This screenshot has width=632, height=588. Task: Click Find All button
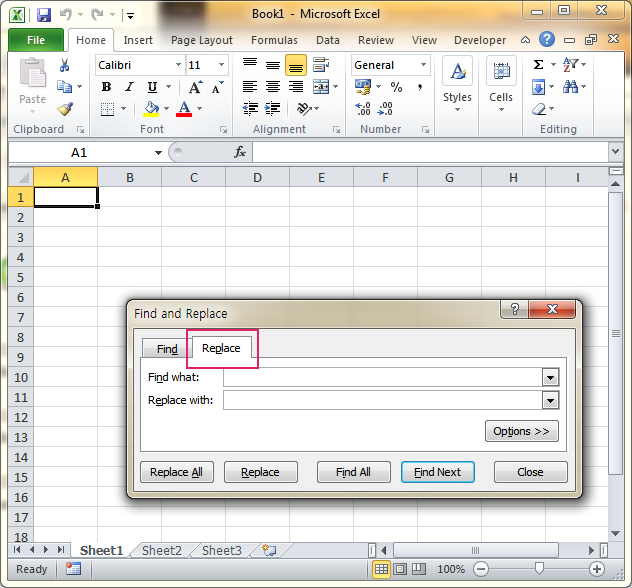pyautogui.click(x=353, y=472)
